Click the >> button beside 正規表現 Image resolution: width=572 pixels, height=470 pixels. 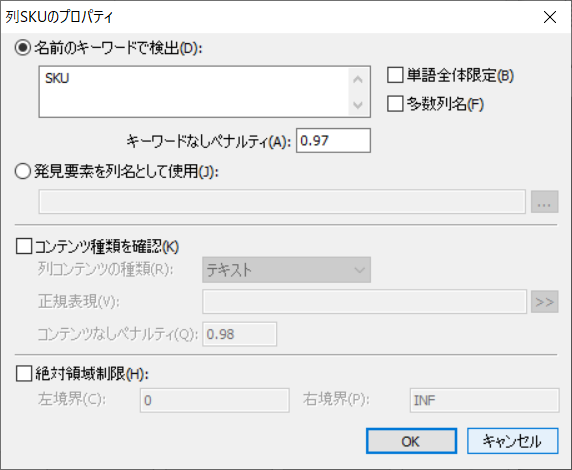coord(544,302)
